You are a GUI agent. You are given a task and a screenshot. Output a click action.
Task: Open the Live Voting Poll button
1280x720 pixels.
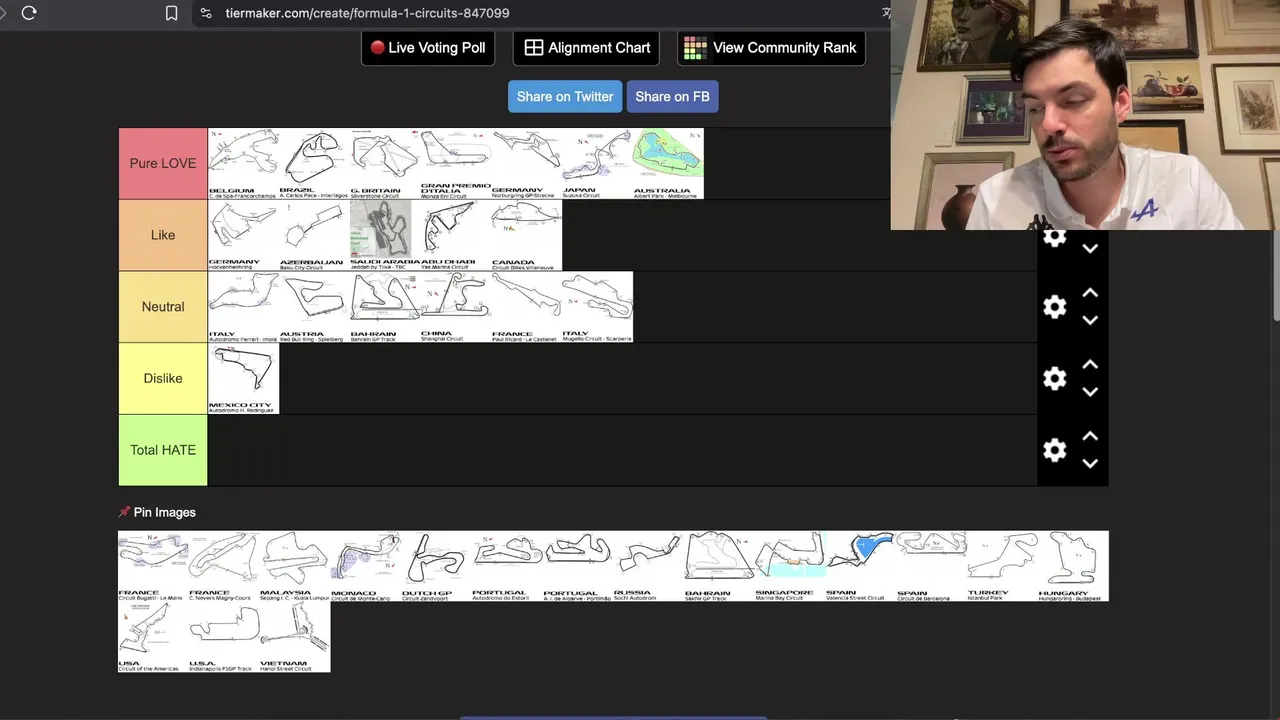pos(428,47)
